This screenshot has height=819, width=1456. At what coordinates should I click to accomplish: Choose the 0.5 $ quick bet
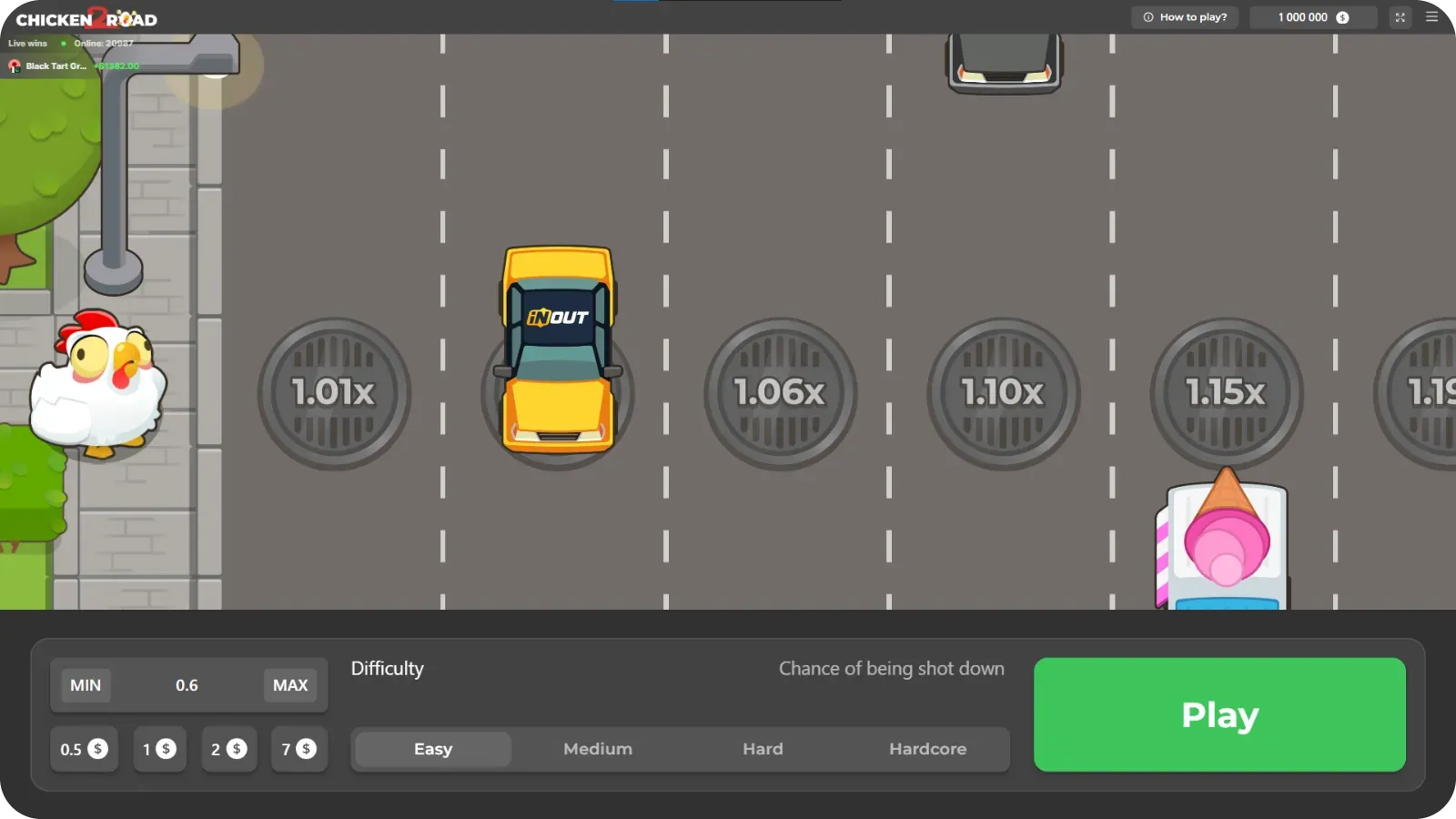[x=84, y=749]
